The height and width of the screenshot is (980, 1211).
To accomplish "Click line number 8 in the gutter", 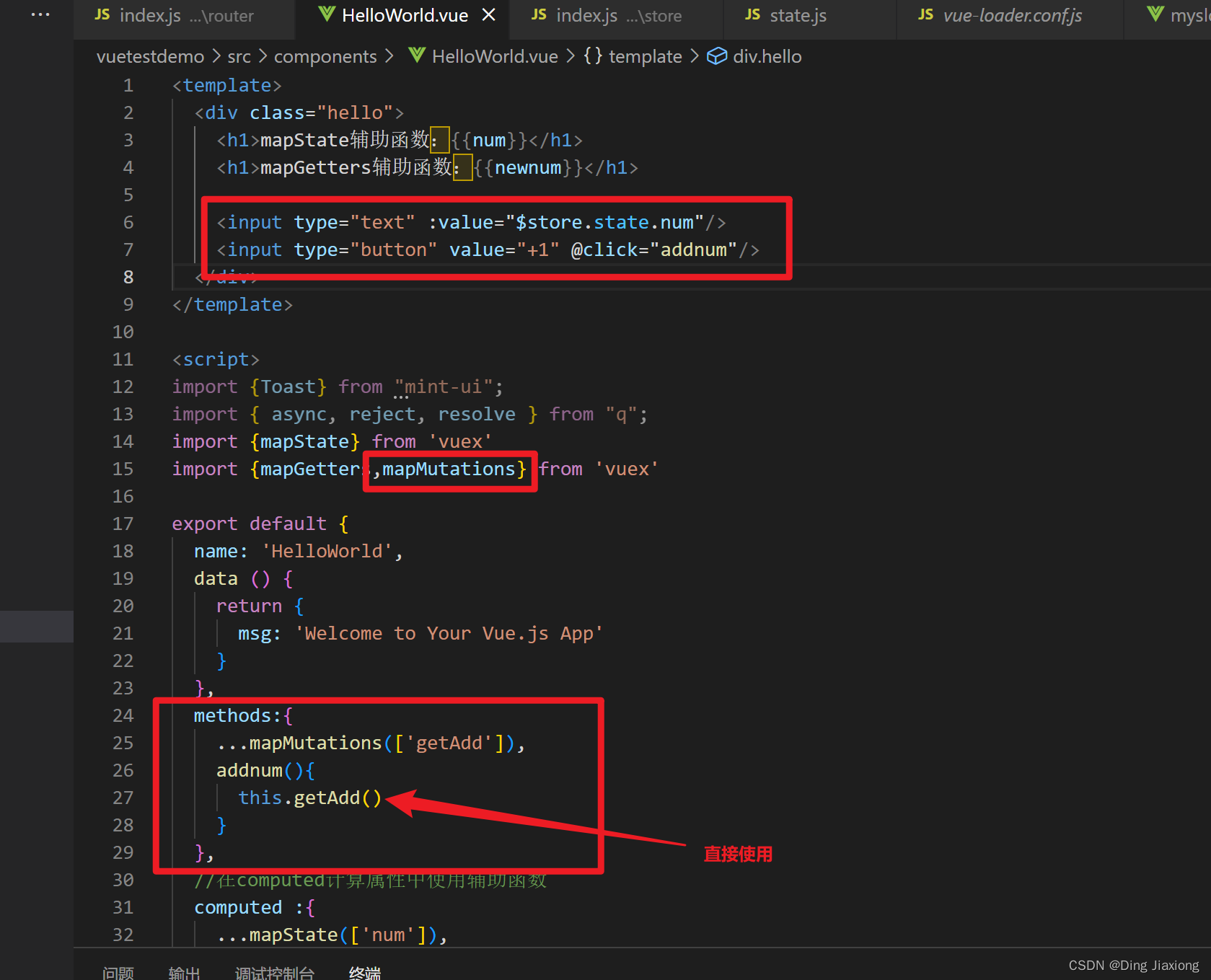I will tap(128, 278).
